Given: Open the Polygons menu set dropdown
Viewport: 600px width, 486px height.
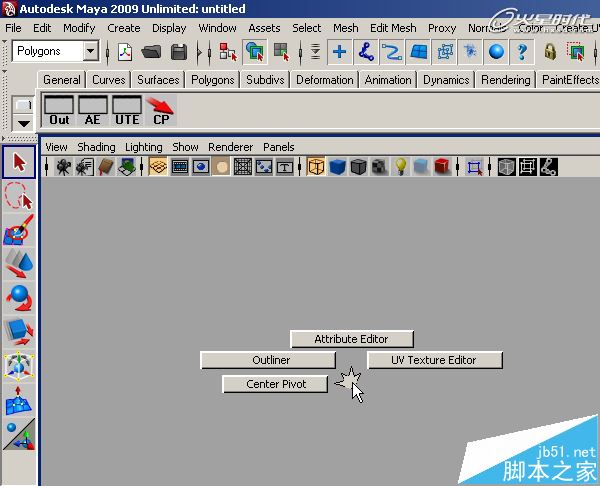Looking at the screenshot, I should point(91,51).
